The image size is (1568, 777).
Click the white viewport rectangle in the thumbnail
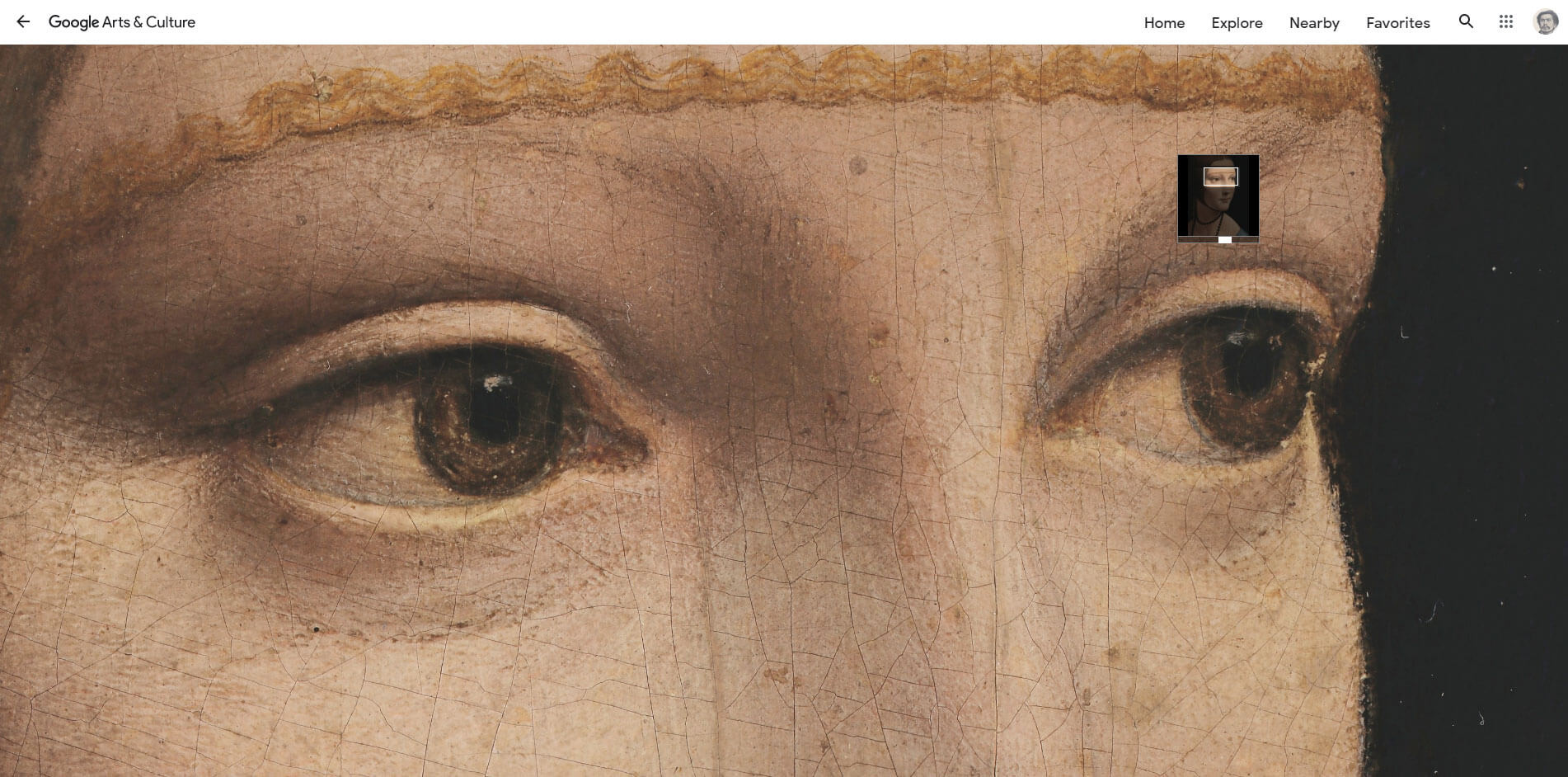(x=1220, y=177)
